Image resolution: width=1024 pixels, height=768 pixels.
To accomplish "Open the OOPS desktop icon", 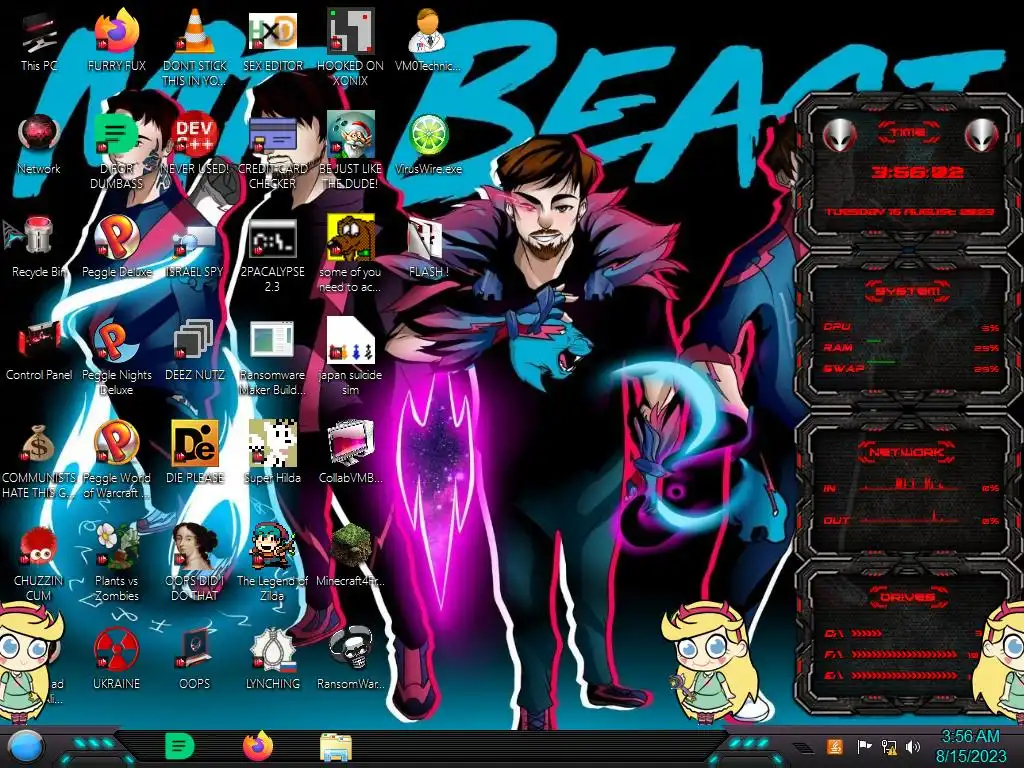I will pos(195,661).
